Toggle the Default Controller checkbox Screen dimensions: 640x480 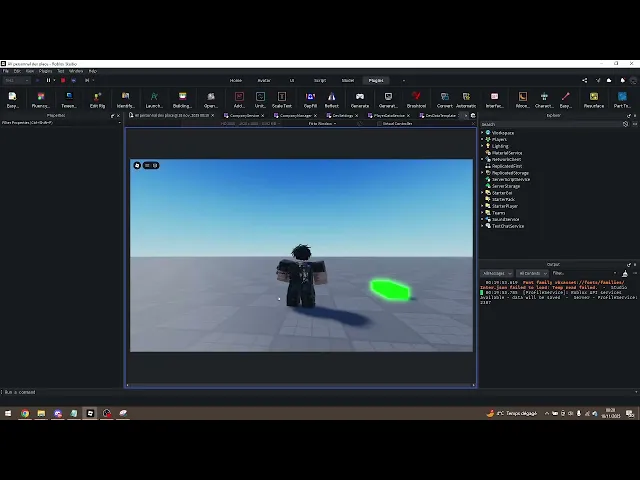coord(379,124)
